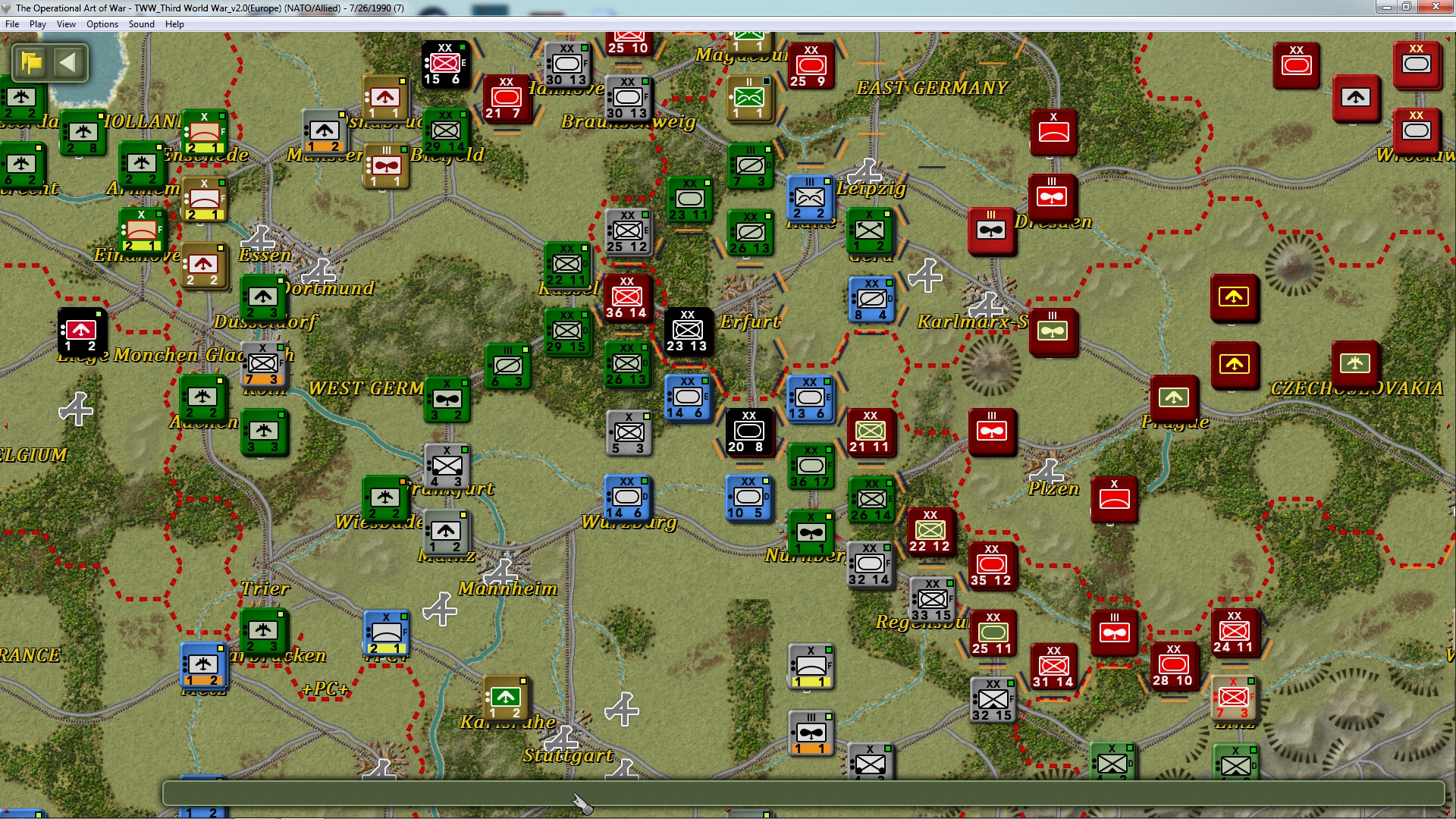Select the green infantry unit marked 29 14
Viewport: 1456px width, 819px height.
pos(445,131)
